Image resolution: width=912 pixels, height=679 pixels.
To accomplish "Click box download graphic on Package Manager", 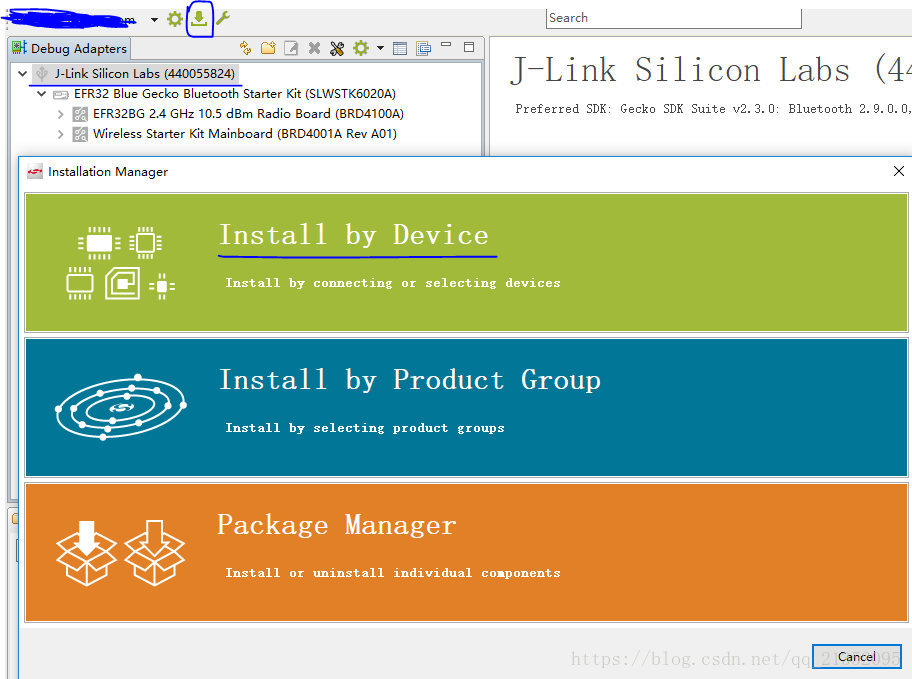I will tap(120, 552).
